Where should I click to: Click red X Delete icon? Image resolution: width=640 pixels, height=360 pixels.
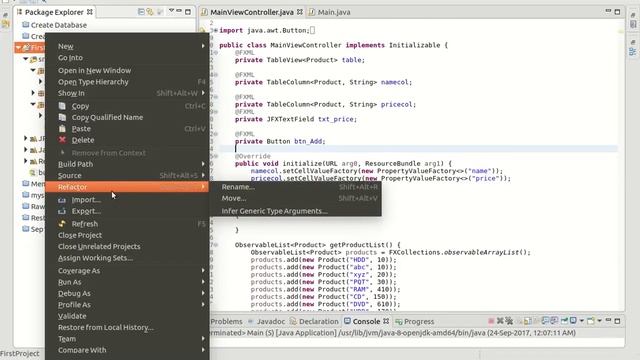pyautogui.click(x=62, y=140)
